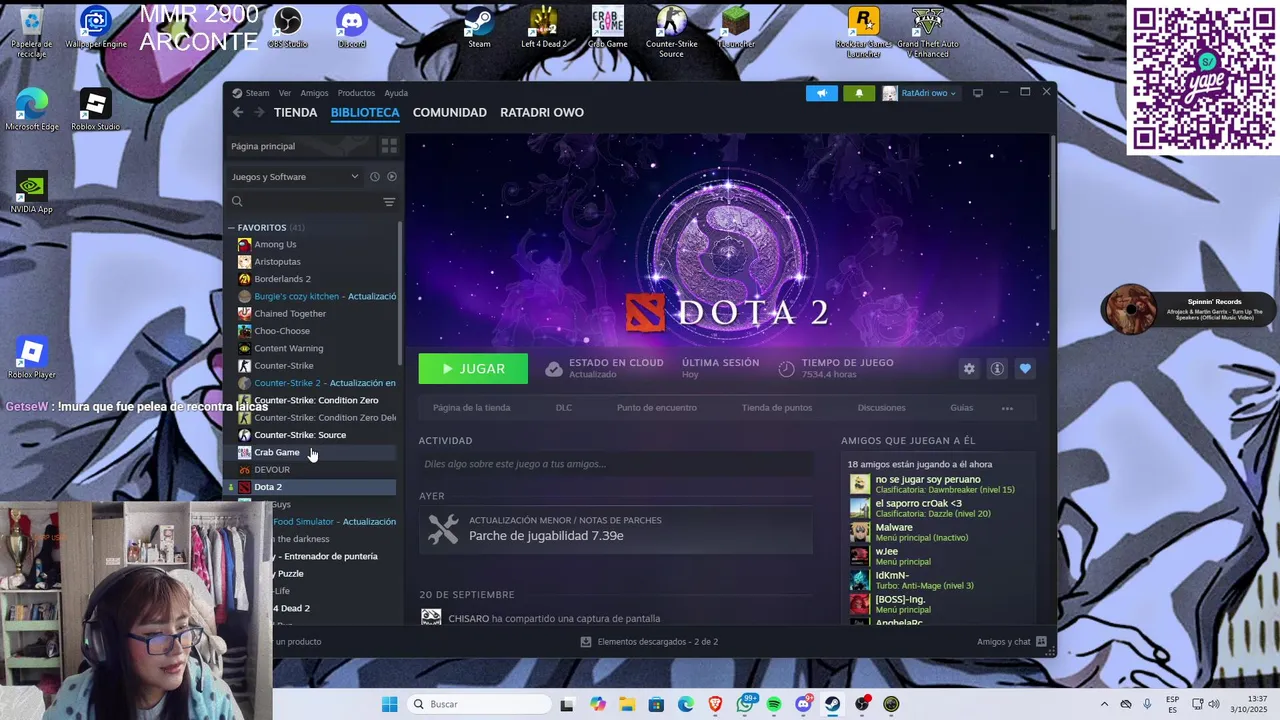Open friend Malware in friends list

[936, 532]
